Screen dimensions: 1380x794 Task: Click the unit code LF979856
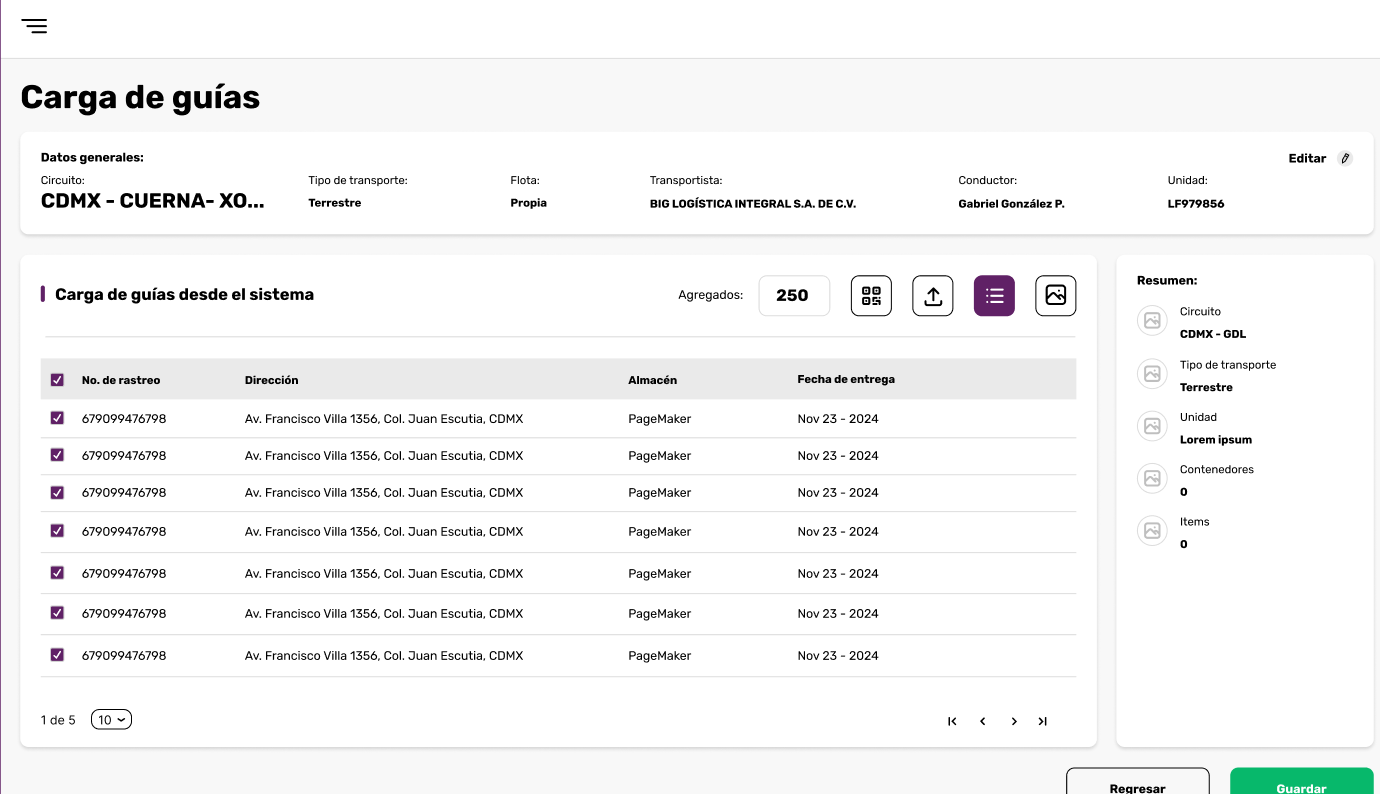point(1196,204)
